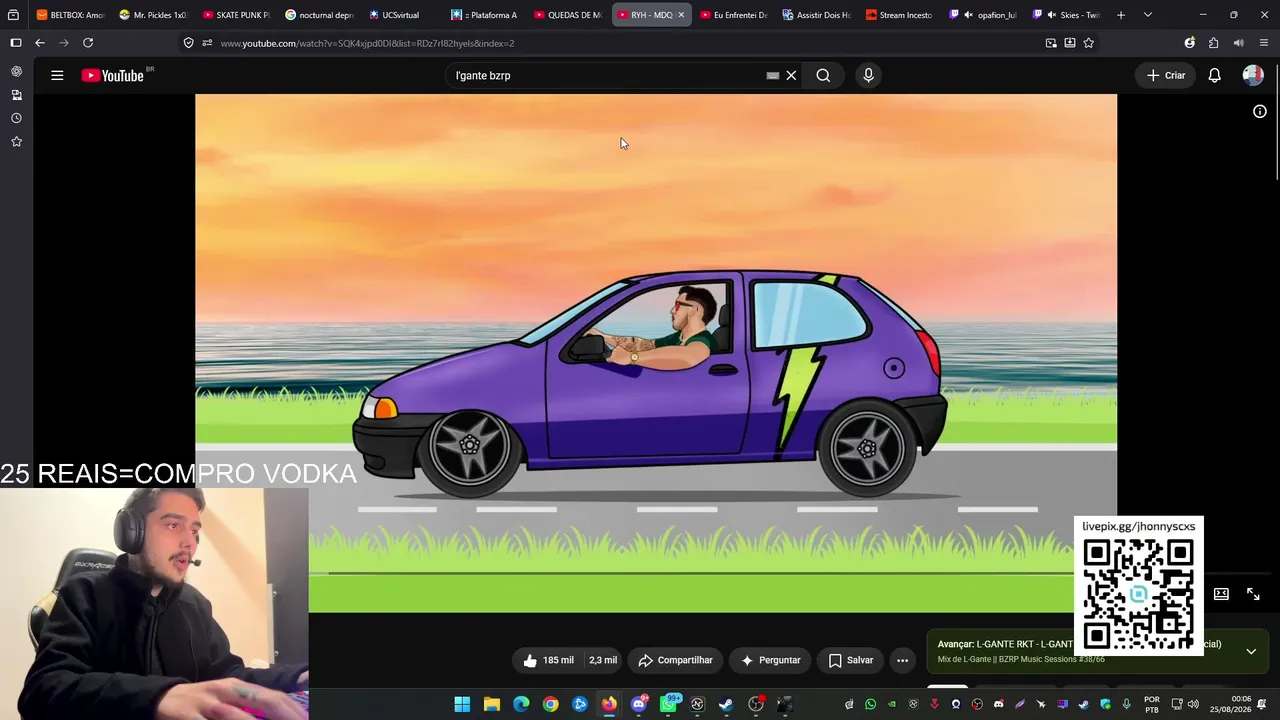Toggle the browser sidebar panel button

[x=16, y=43]
